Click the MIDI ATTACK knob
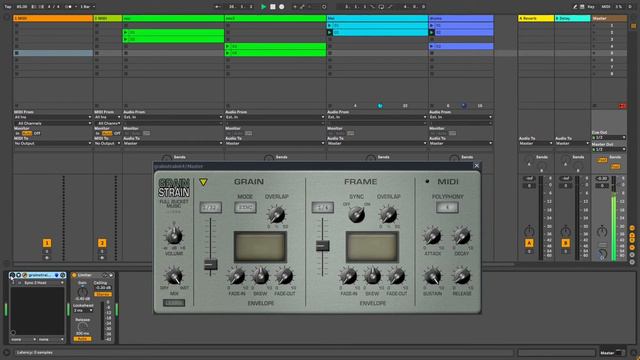The width and height of the screenshot is (640, 360). (432, 236)
